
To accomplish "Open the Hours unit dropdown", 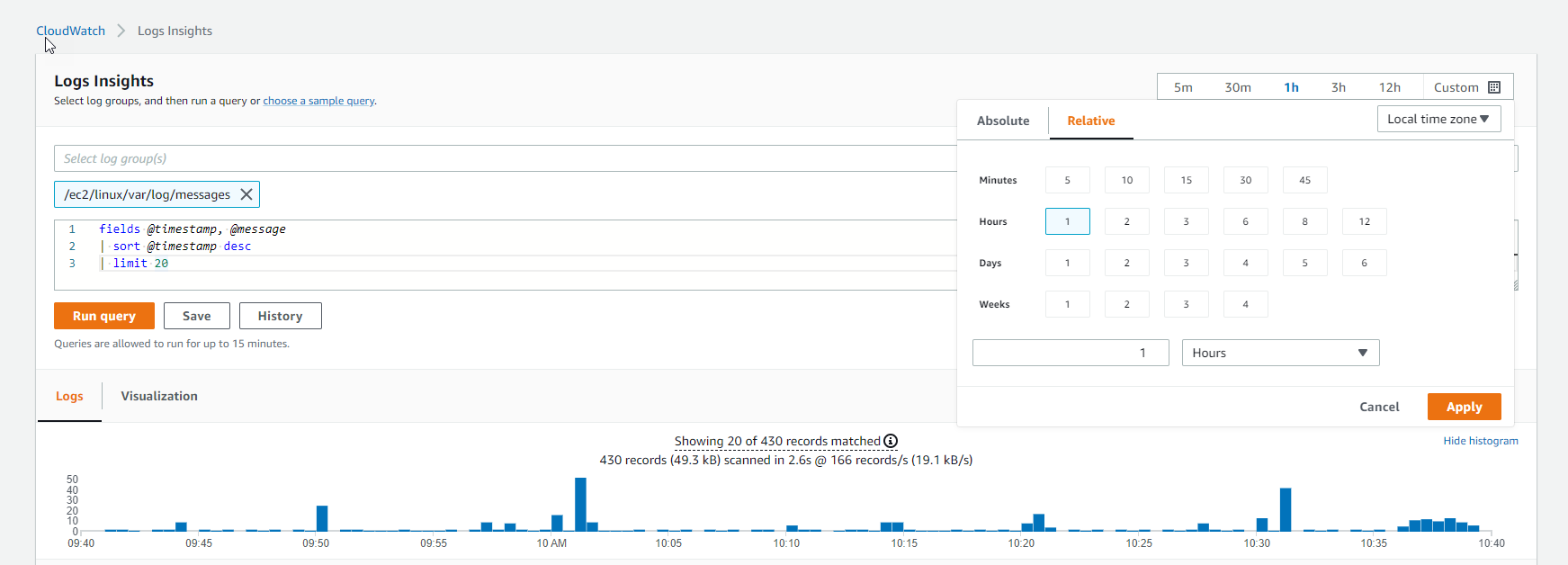I will click(1279, 353).
